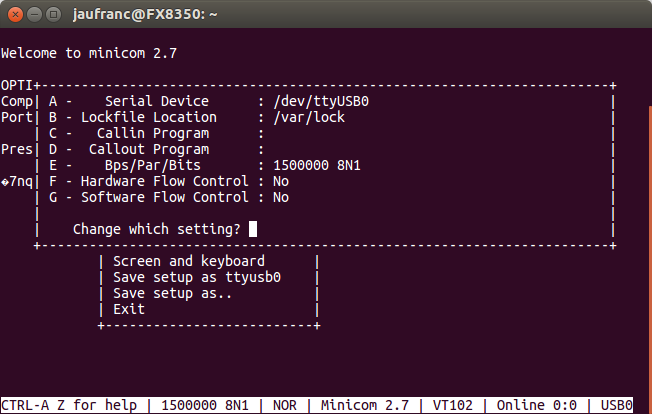Click the window title jaufranc@FX8350

pyautogui.click(x=145, y=15)
